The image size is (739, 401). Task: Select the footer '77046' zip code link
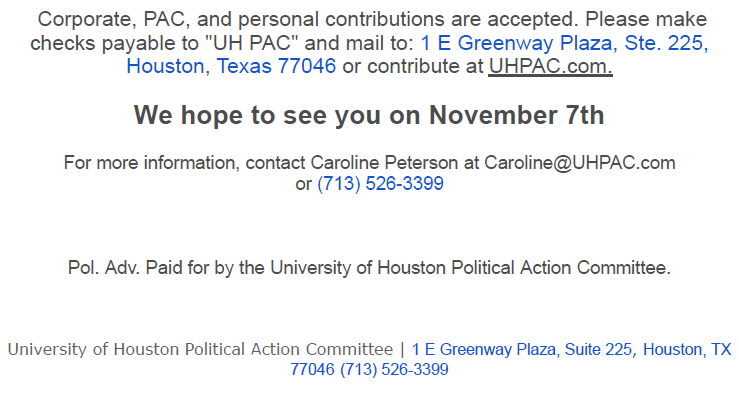click(x=312, y=369)
